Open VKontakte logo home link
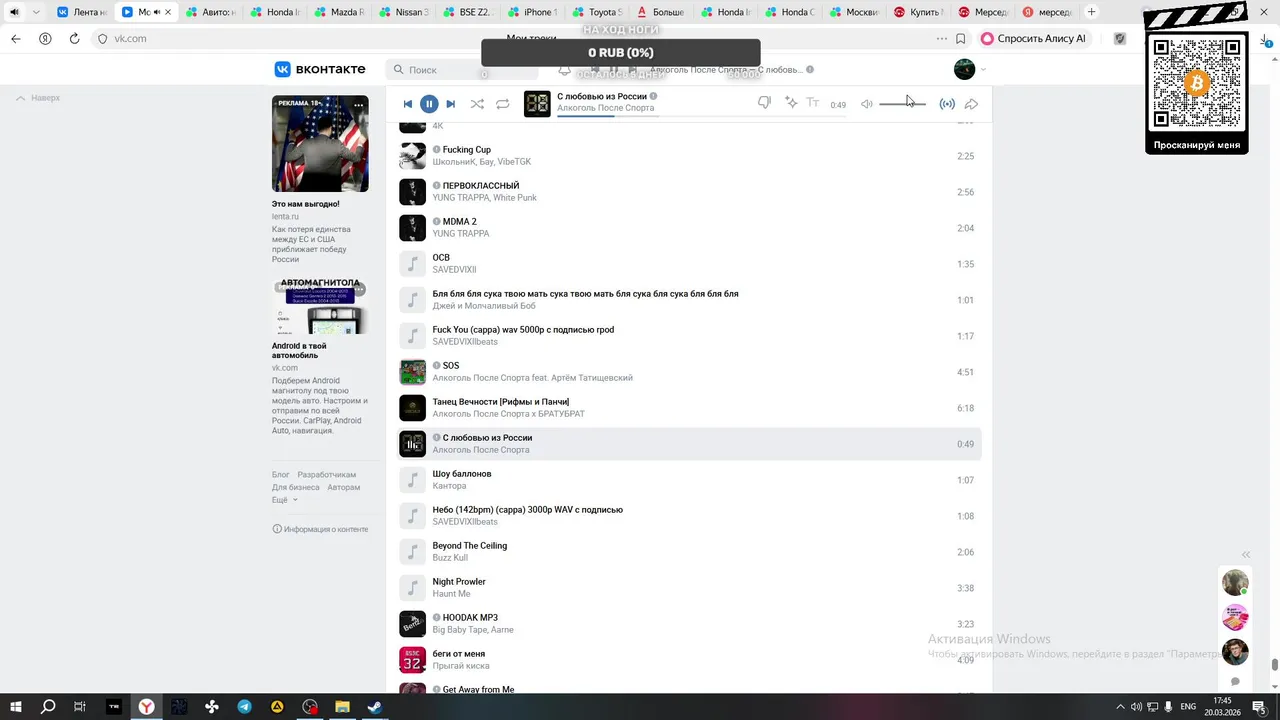This screenshot has height=720, width=1280. click(320, 69)
